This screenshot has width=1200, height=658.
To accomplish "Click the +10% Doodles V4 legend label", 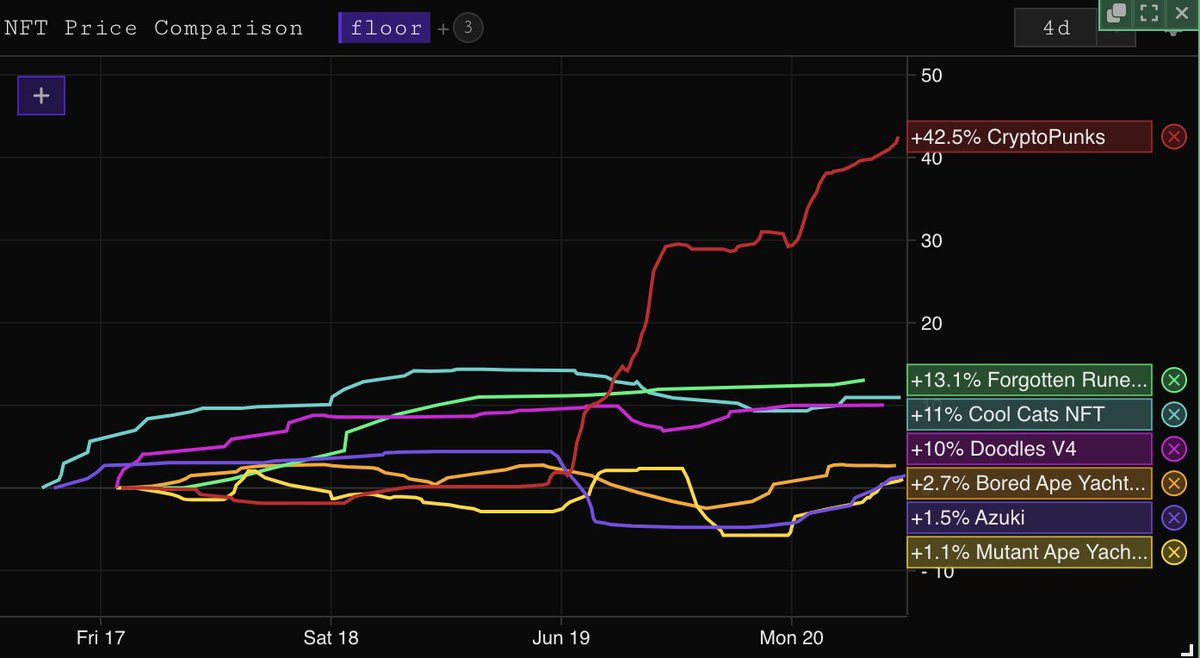I will (1030, 449).
